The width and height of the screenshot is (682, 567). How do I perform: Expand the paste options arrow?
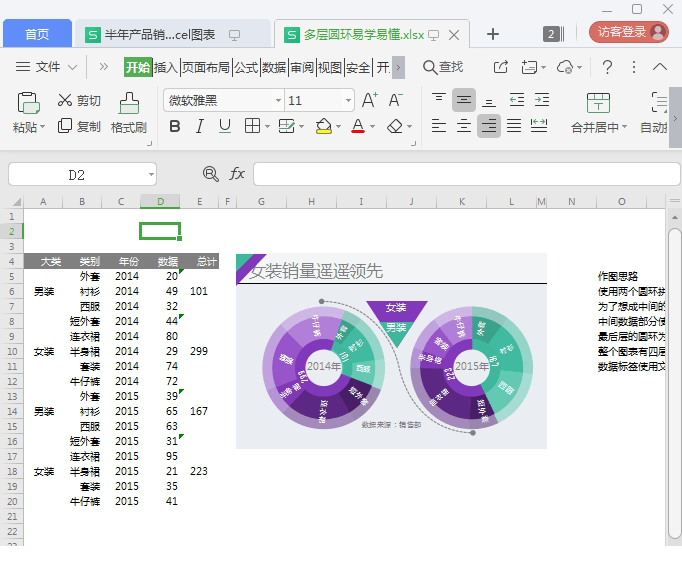click(42, 127)
